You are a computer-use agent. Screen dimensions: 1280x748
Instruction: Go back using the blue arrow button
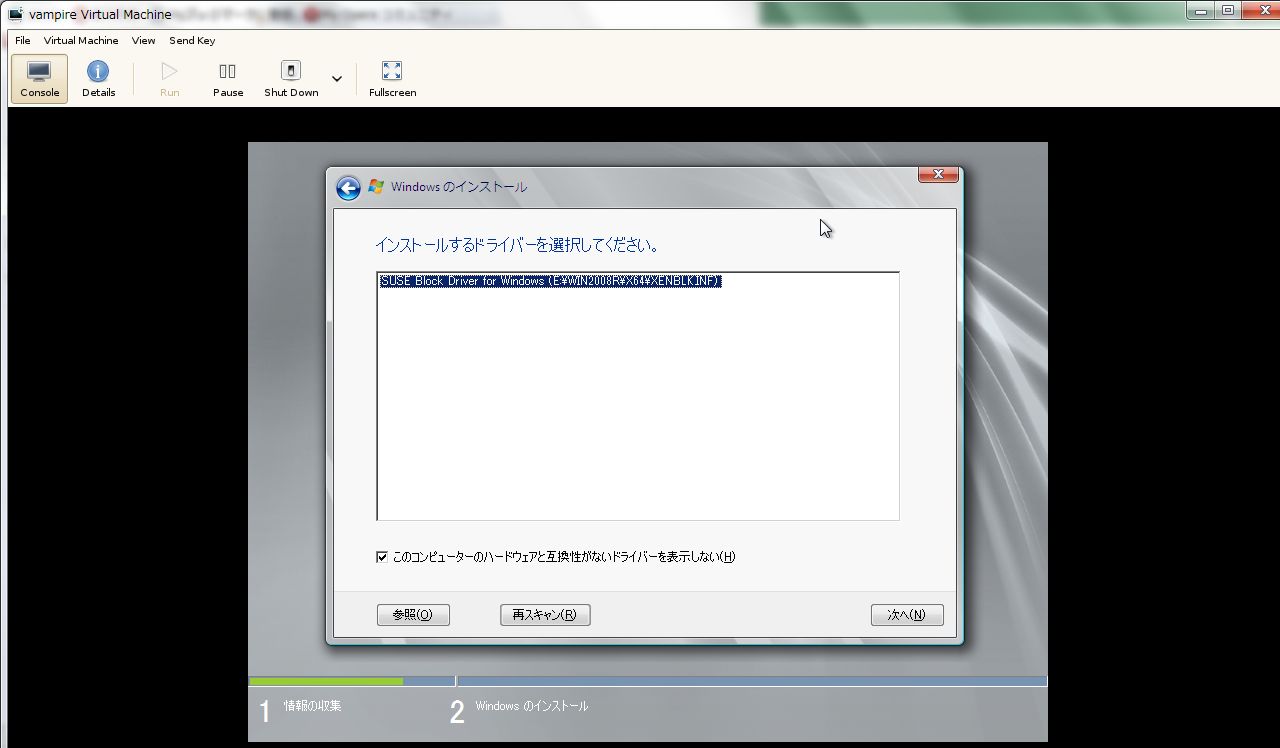(348, 188)
